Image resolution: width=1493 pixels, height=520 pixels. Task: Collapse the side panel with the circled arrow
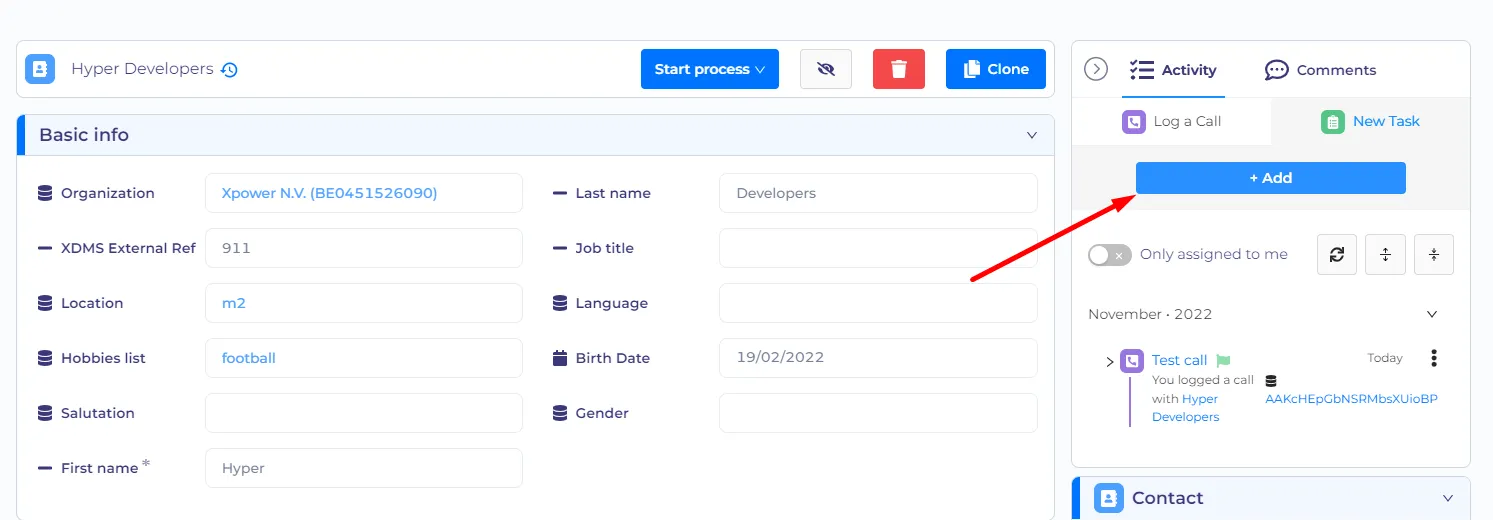tap(1097, 69)
